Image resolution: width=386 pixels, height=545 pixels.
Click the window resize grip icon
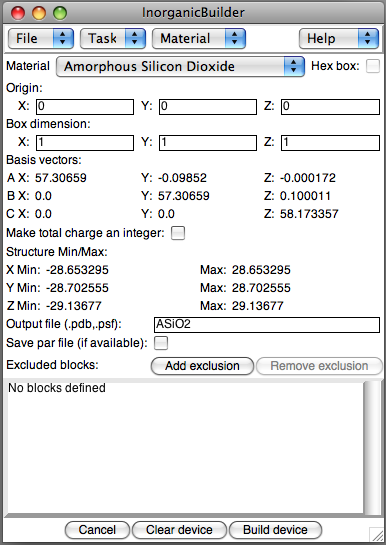pyautogui.click(x=376, y=534)
